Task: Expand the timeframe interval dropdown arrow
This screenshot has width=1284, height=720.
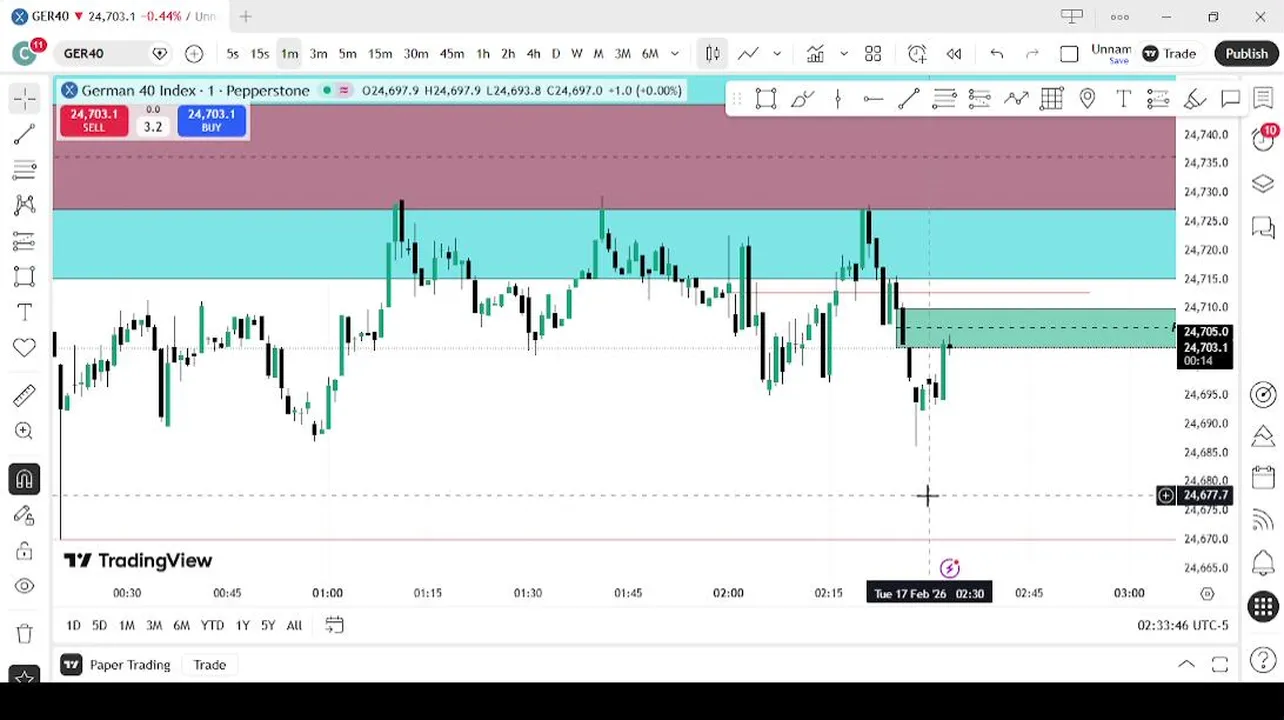Action: 675,54
